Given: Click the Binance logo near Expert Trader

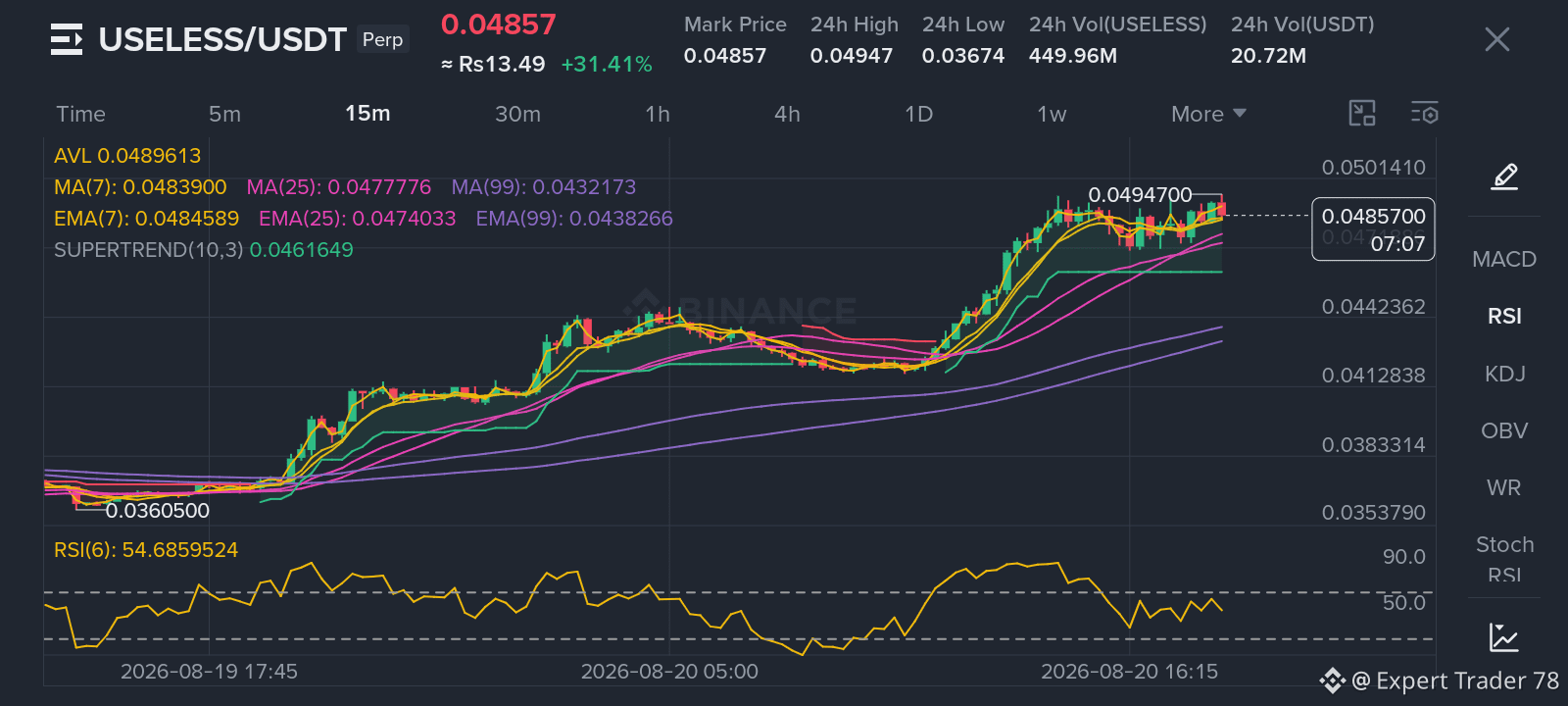Looking at the screenshot, I should point(1332,681).
